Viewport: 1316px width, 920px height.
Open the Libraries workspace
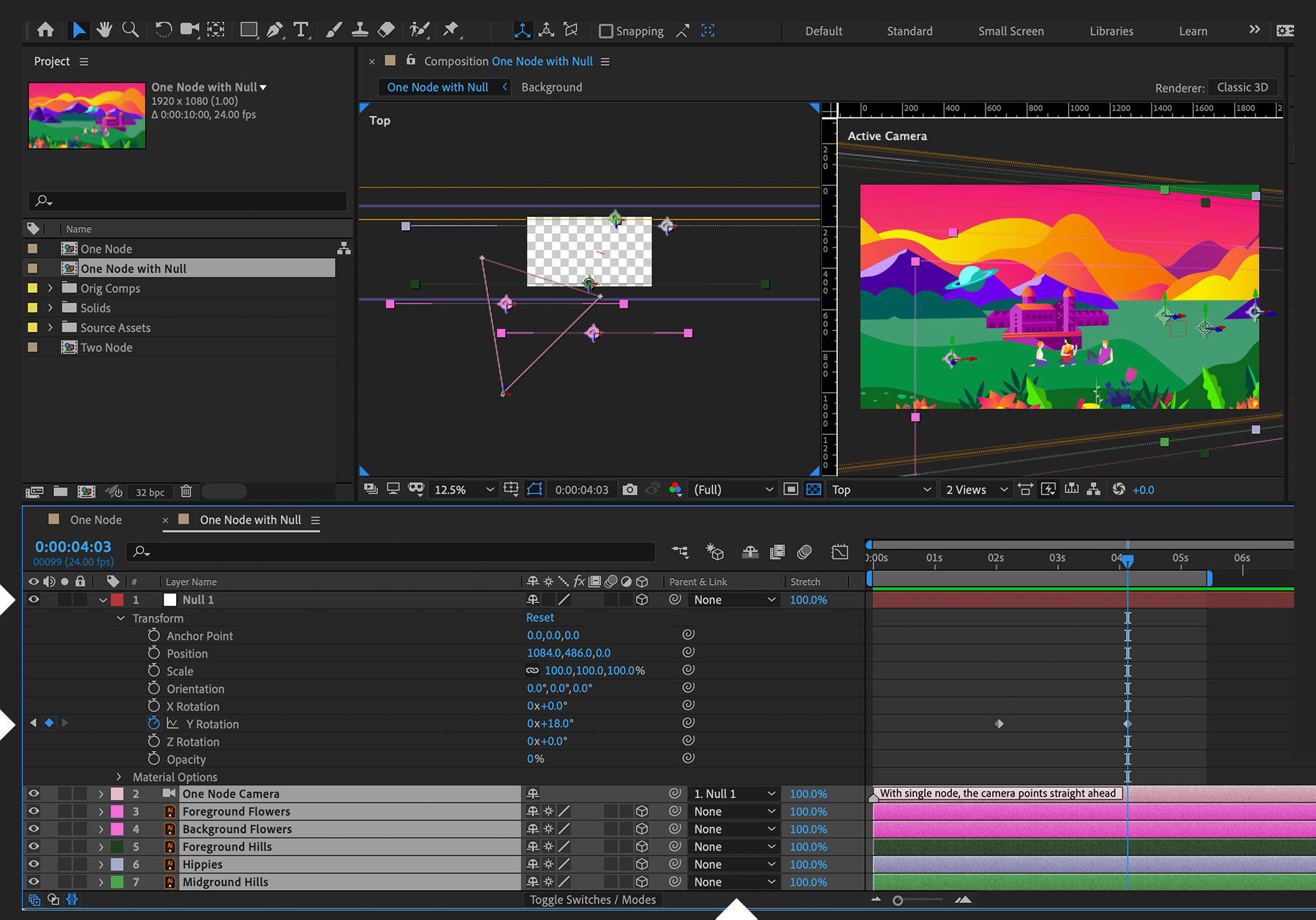(1111, 31)
